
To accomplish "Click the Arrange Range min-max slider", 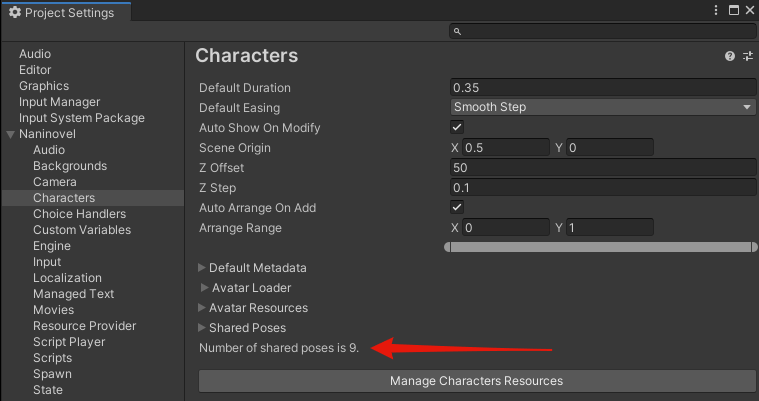I will [600, 247].
